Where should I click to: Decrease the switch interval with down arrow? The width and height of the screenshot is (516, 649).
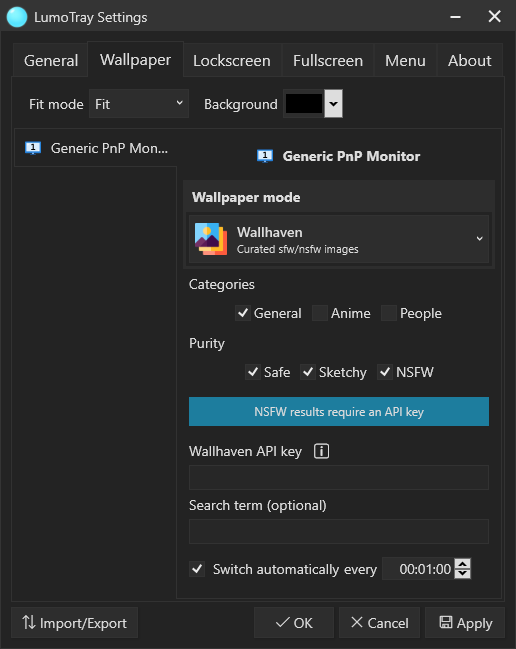[462, 574]
